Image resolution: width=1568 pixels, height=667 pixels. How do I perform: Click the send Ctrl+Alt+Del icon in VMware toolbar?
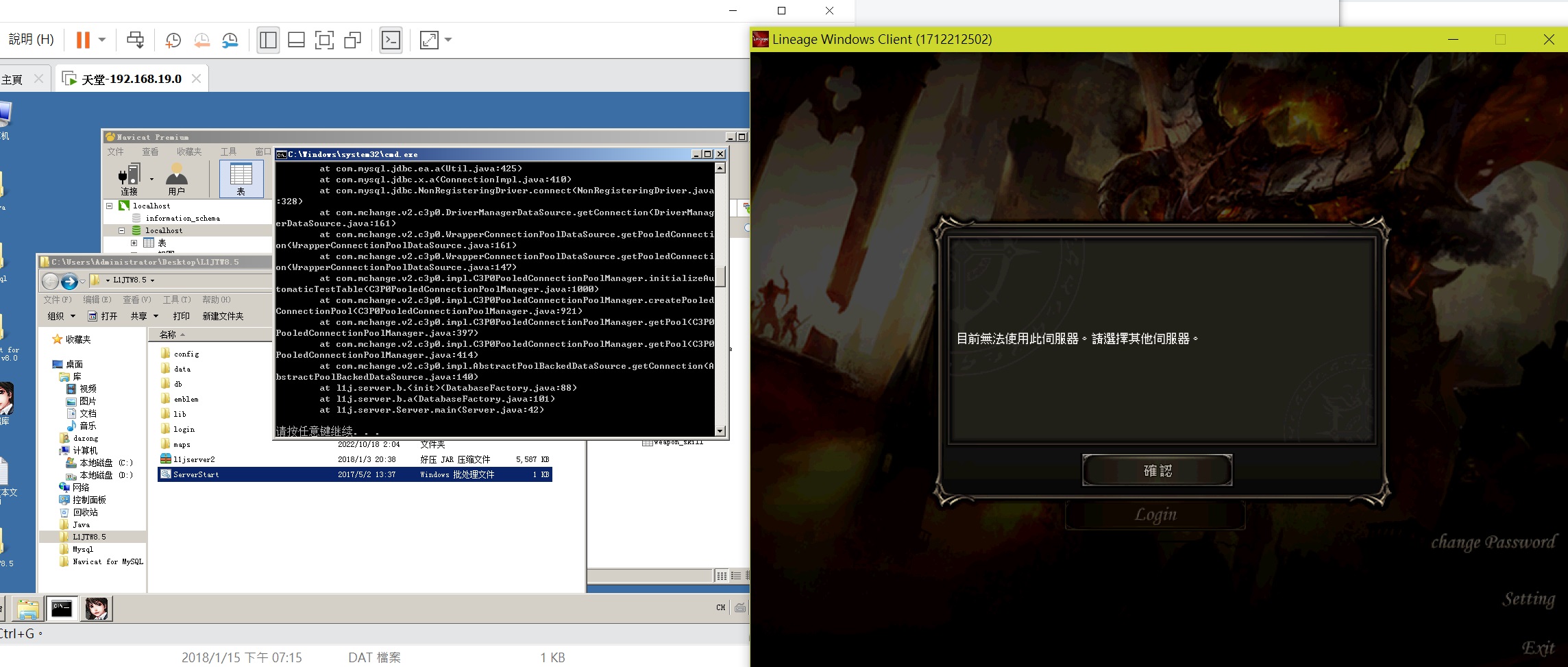point(135,40)
